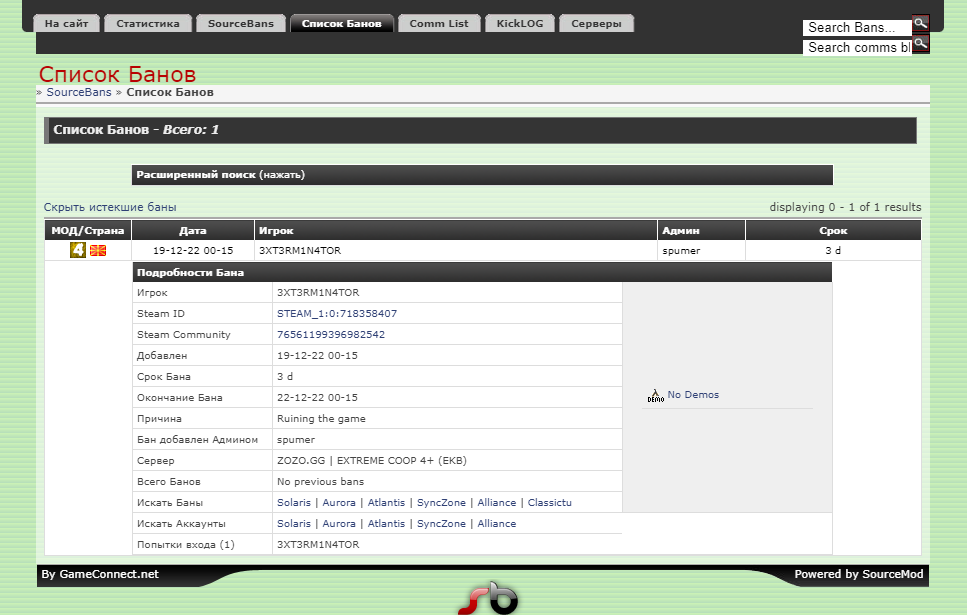Screen dimensions: 967x615
Task: Click the Игрок column header
Action: point(456,230)
